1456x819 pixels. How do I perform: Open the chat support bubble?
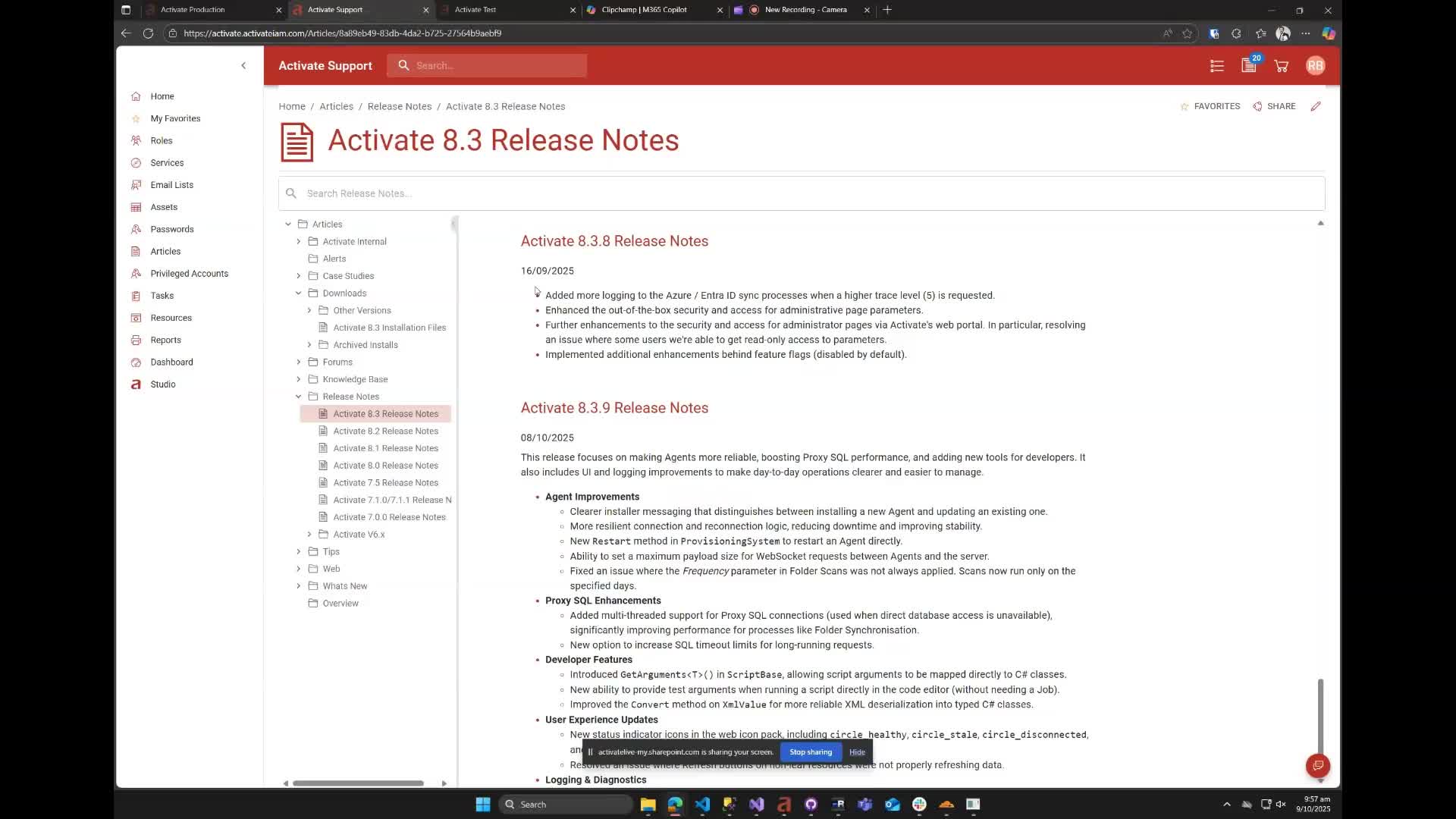coord(1318,765)
